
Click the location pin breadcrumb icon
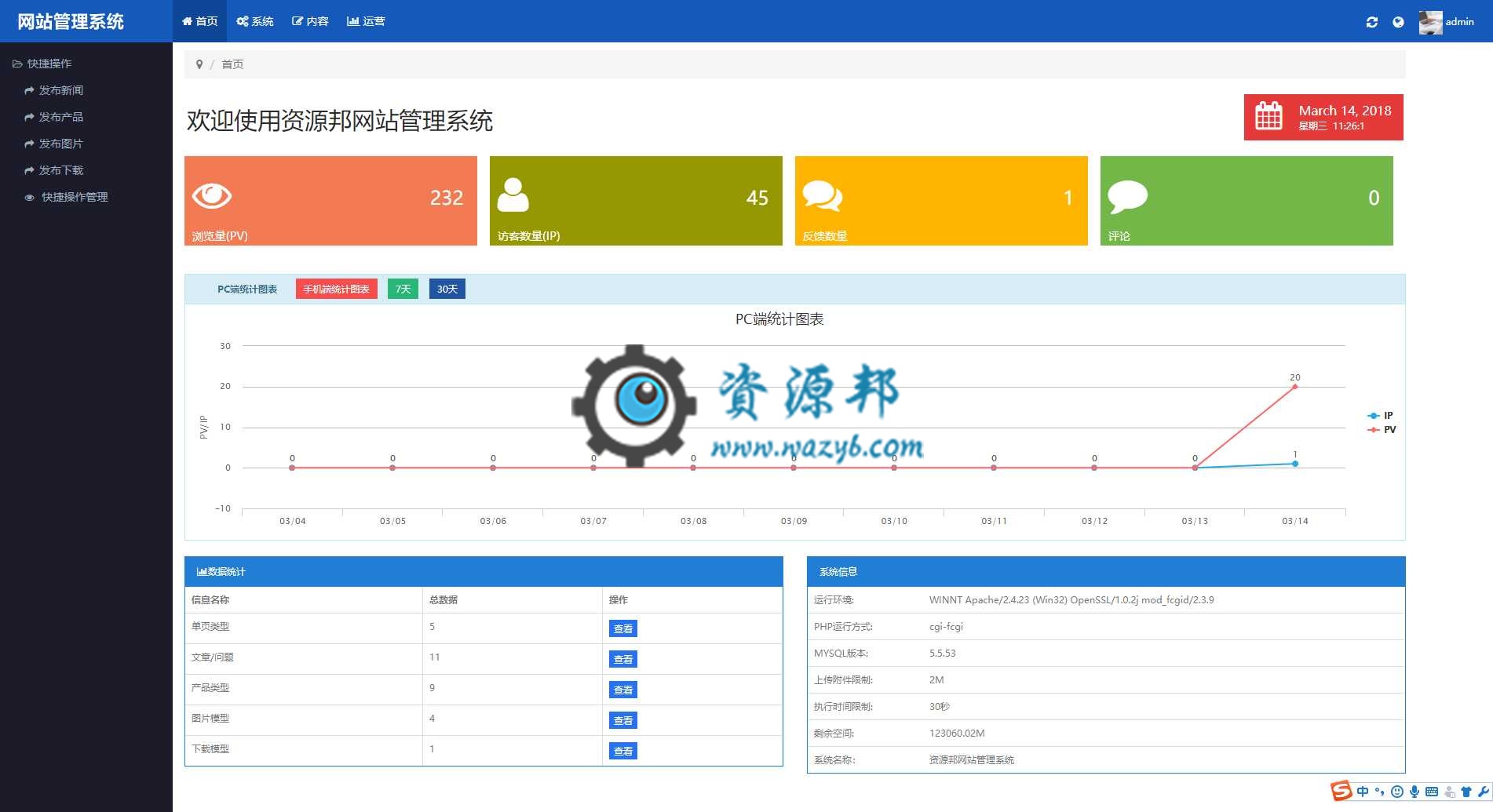point(199,64)
